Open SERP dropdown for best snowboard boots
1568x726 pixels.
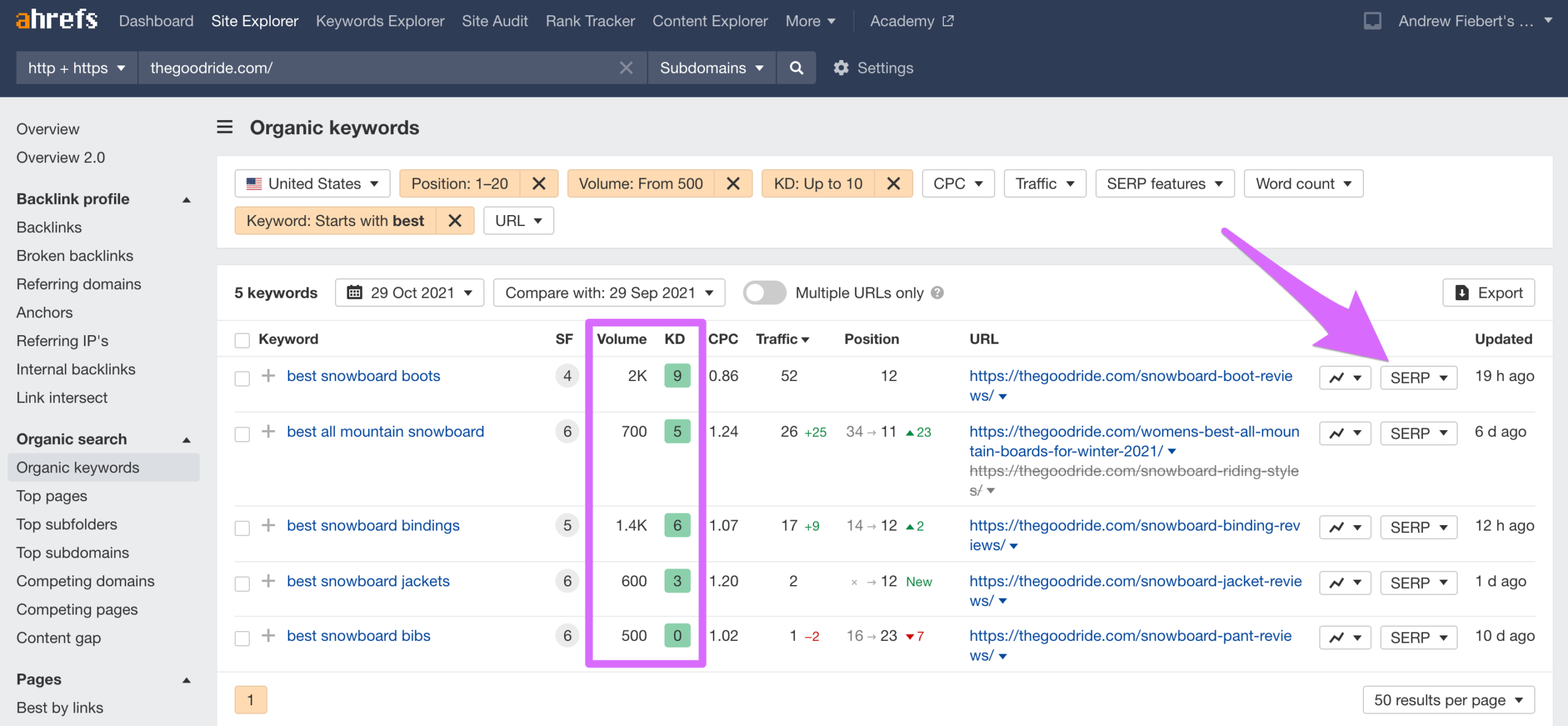[x=1418, y=377]
